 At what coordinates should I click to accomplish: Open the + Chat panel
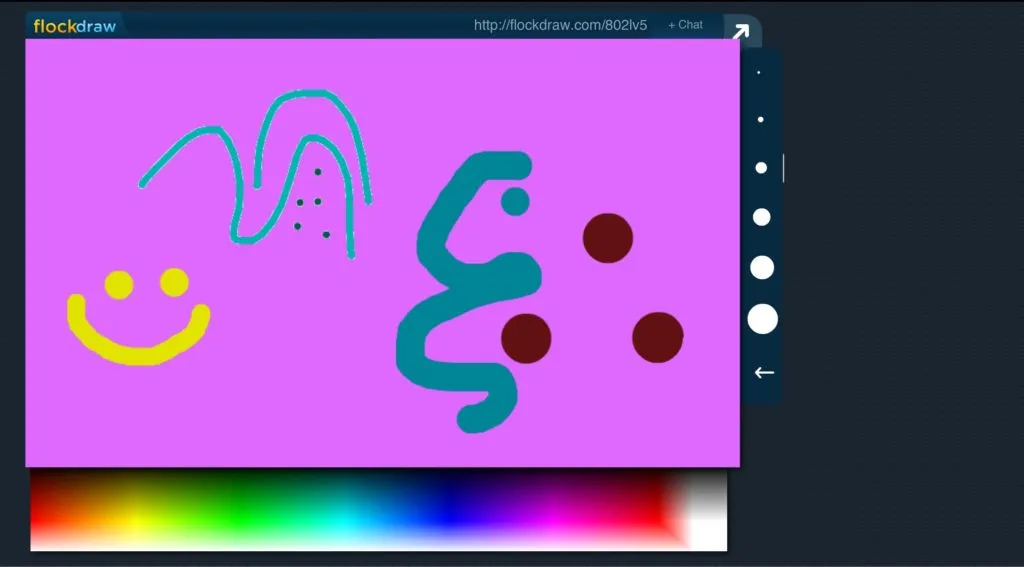[x=685, y=25]
